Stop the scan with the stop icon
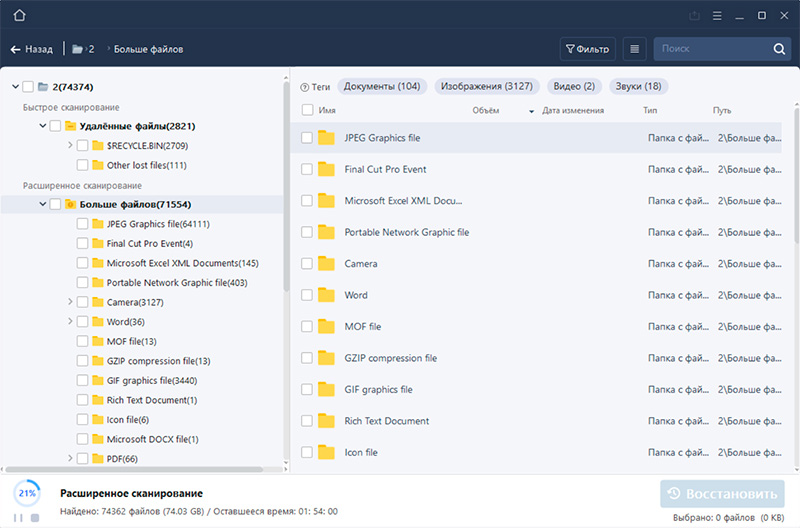The width and height of the screenshot is (800, 528). 34,517
